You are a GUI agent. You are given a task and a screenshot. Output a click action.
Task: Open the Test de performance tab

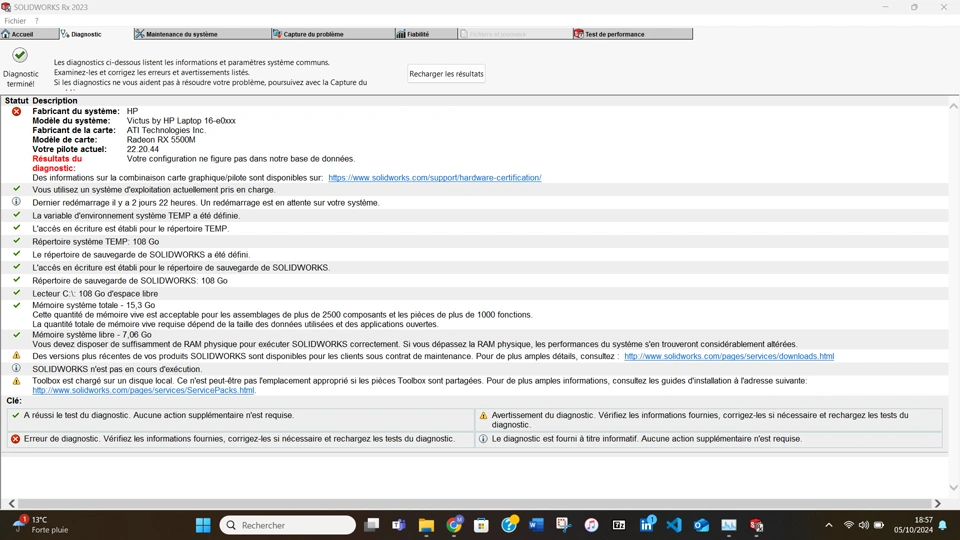(632, 34)
